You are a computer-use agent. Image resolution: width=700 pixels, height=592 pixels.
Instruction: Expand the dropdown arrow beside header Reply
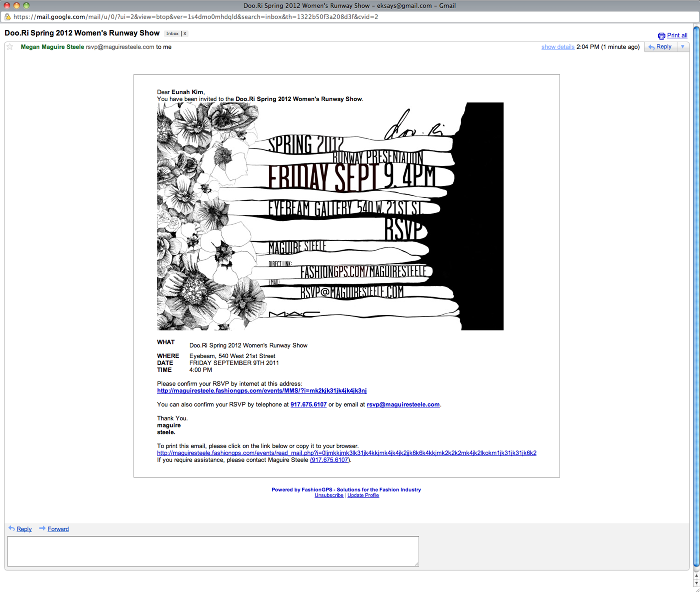(x=682, y=47)
